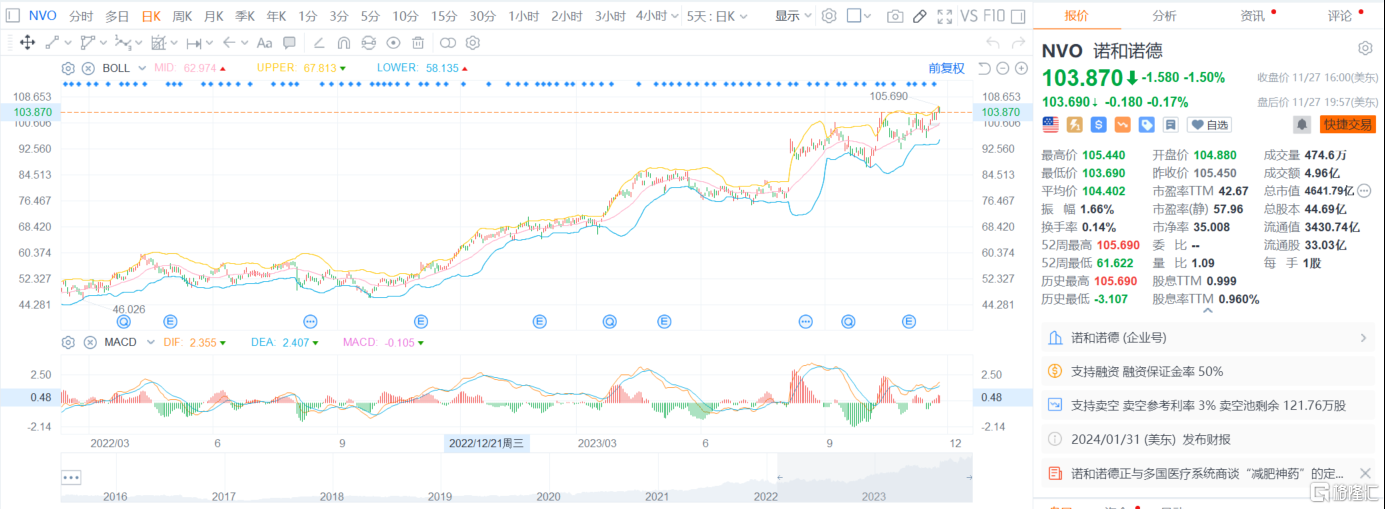Take a chart screenshot with camera icon
Viewport: 1385px width, 509px height.
895,16
